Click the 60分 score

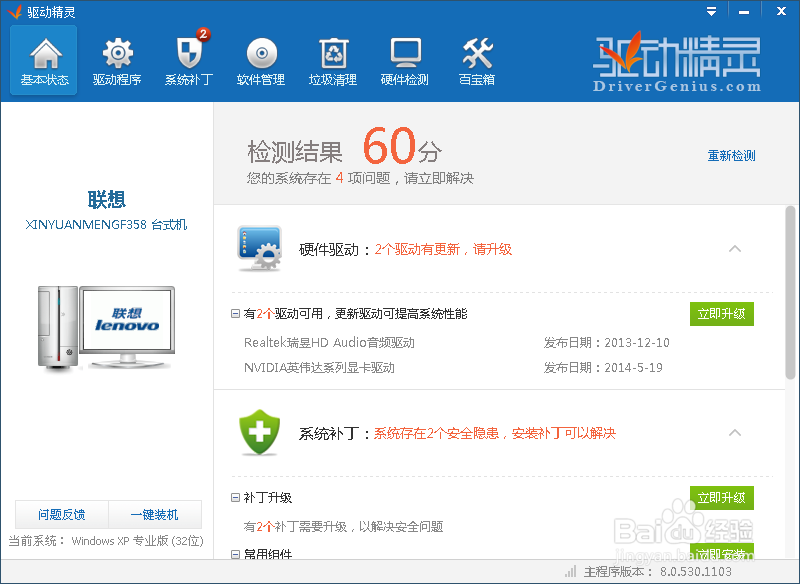click(x=402, y=146)
